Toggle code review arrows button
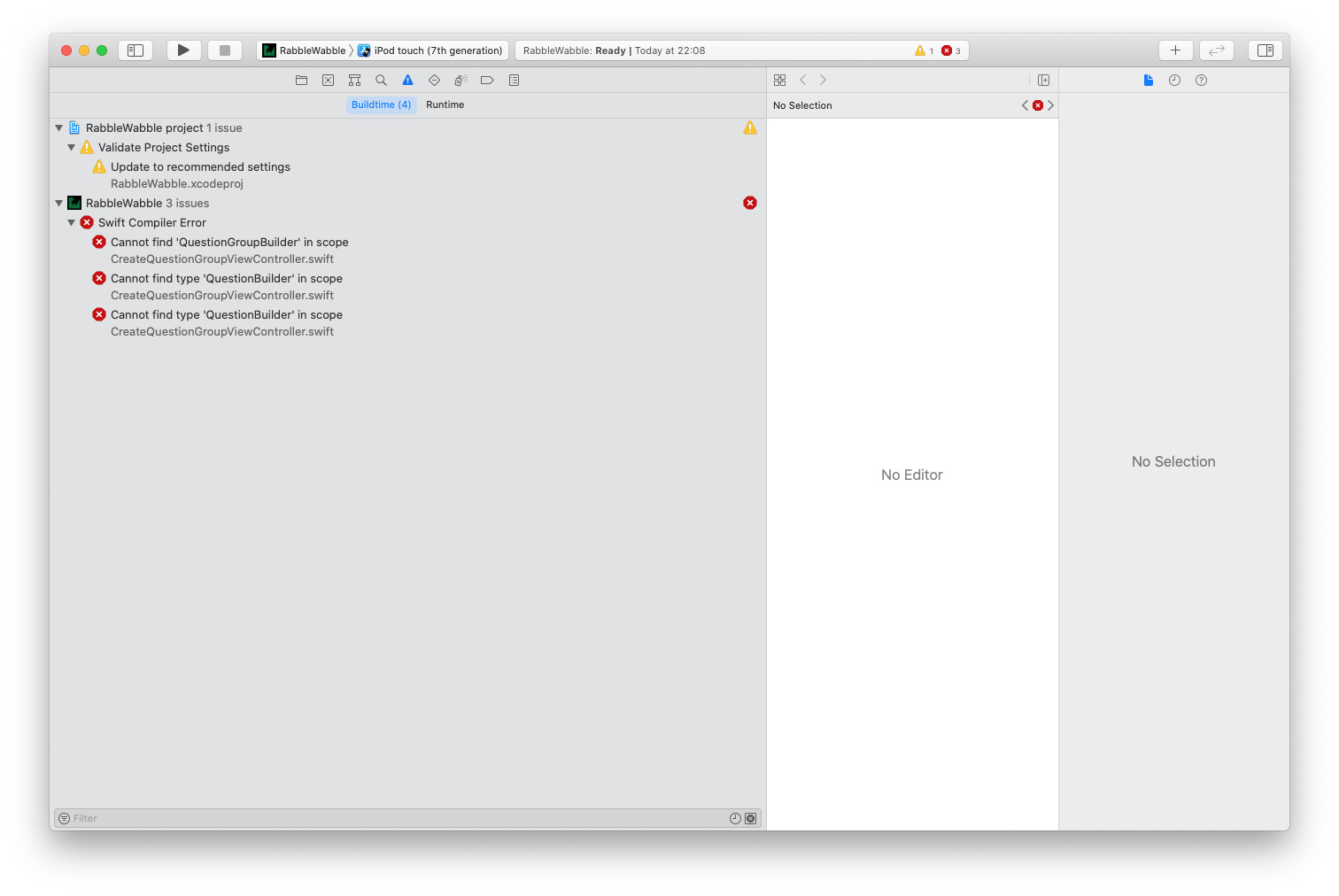 1217,50
